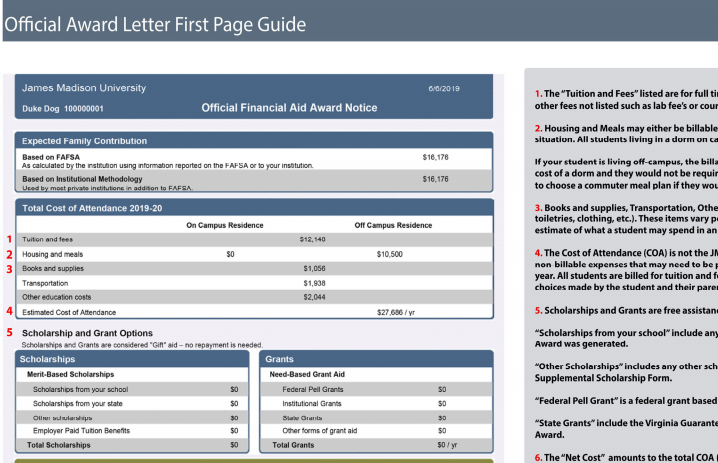The image size is (718, 463).
Task: Select 'Need-Based Grant Aid' subheading
Action: click(x=307, y=374)
